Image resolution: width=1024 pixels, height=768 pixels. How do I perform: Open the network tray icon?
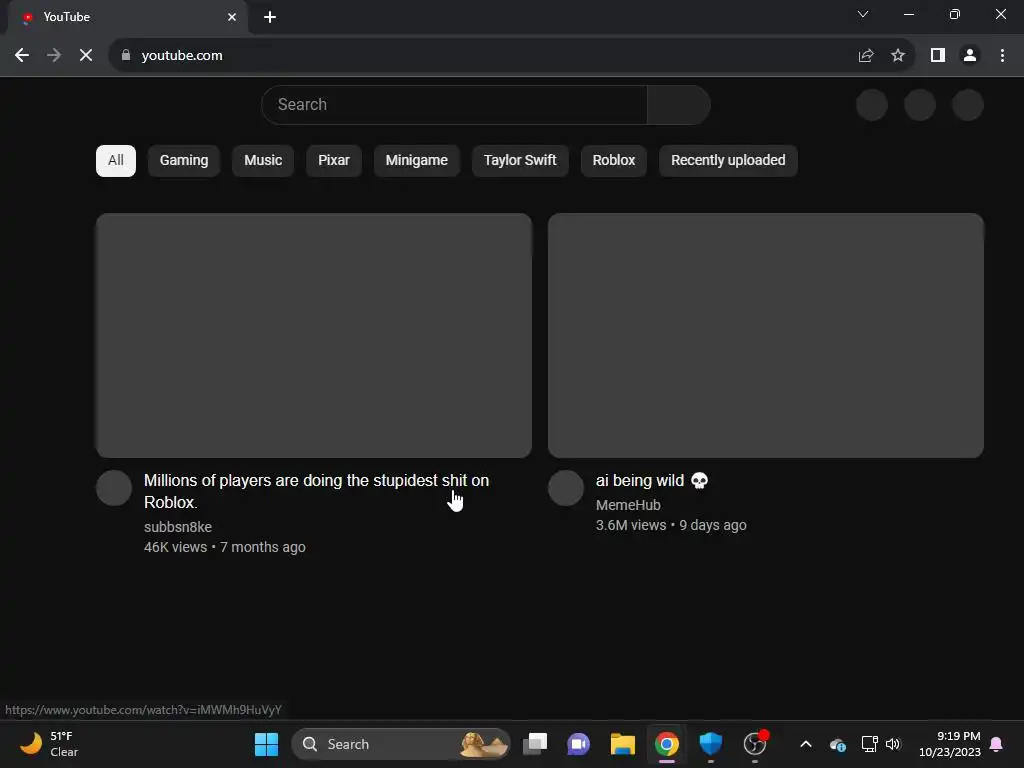tap(869, 744)
